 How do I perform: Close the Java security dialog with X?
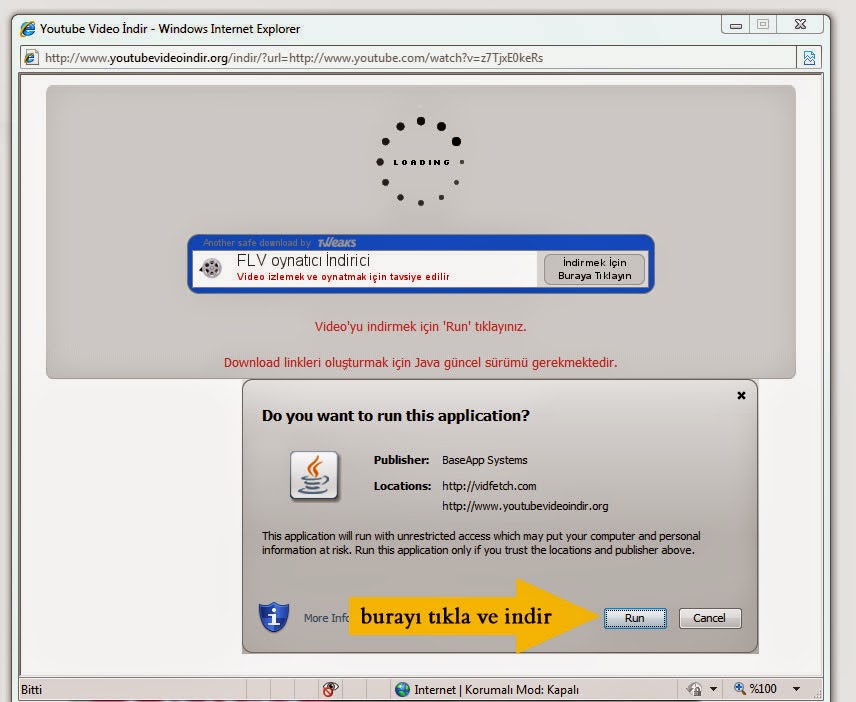click(741, 395)
